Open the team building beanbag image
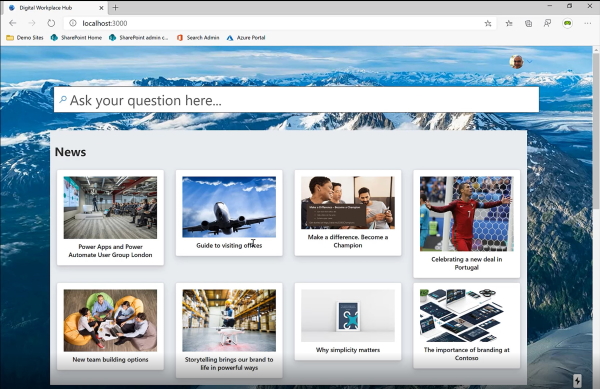Viewport: 600px width, 389px height. (110, 321)
